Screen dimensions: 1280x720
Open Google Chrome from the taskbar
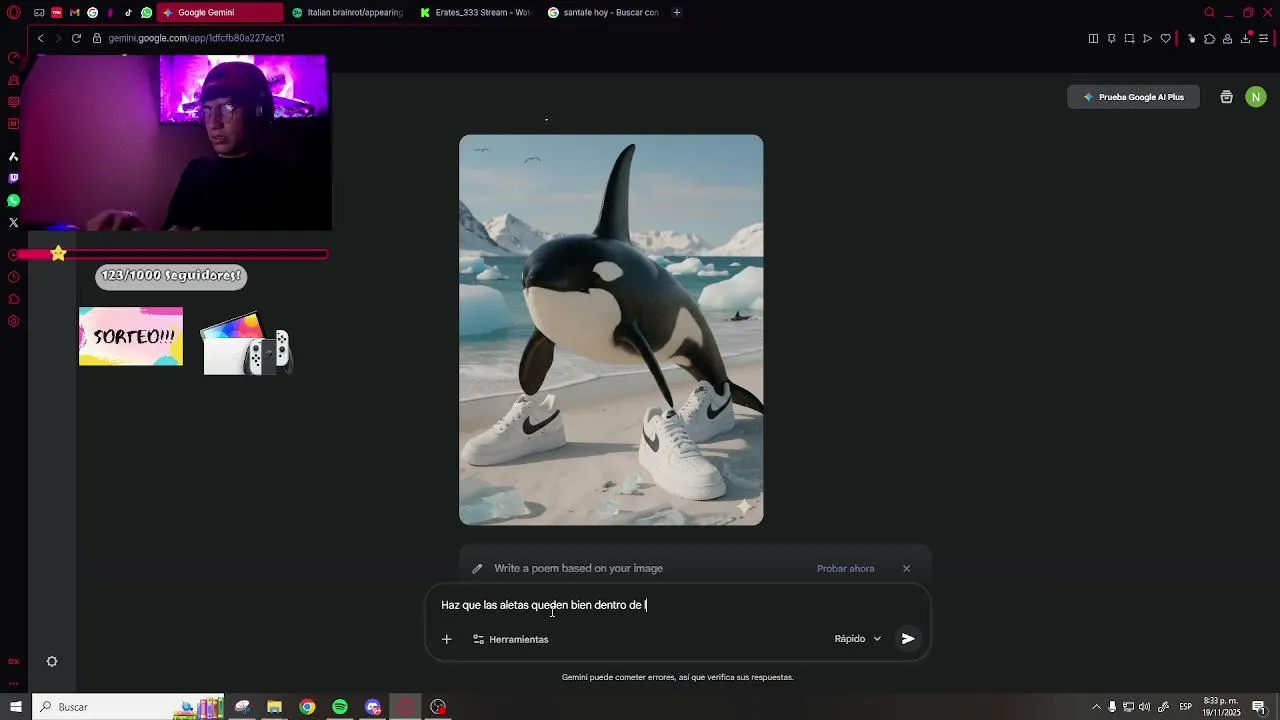[307, 707]
